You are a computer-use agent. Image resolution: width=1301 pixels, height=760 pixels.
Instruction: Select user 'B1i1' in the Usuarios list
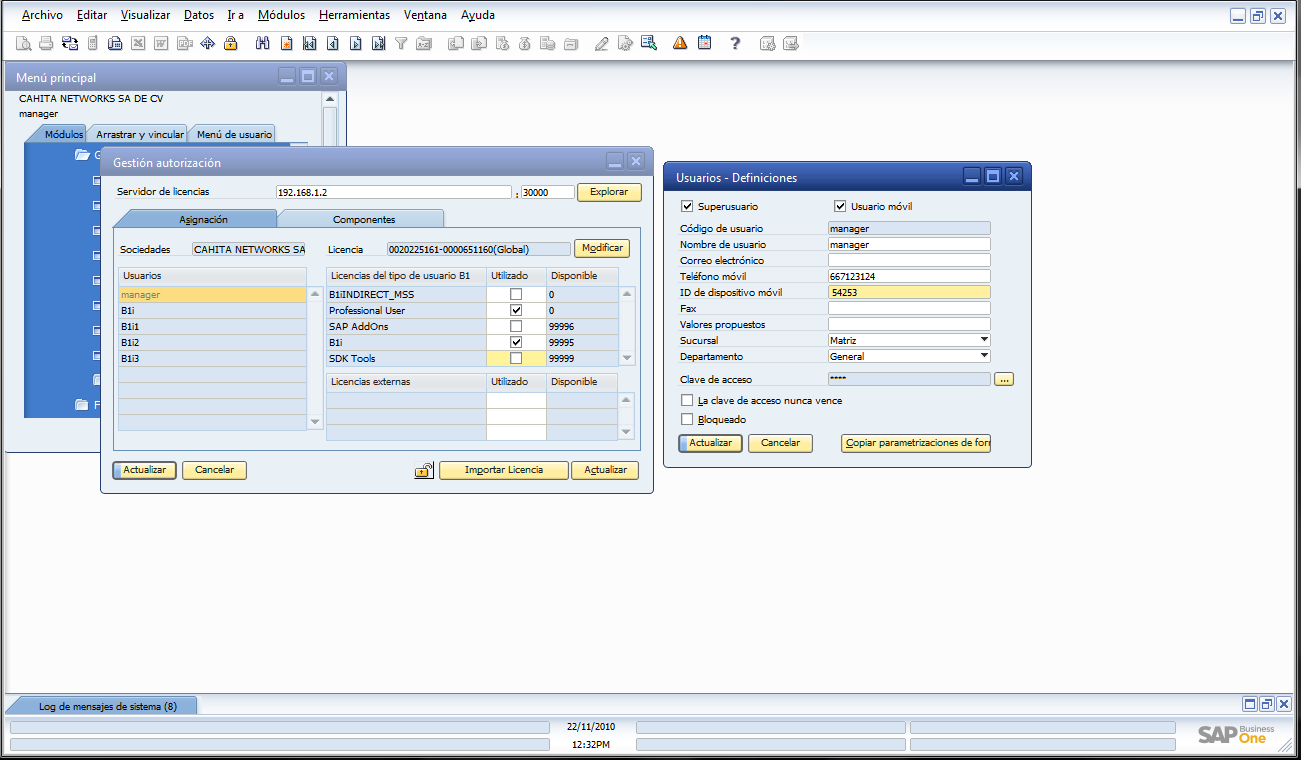click(212, 326)
